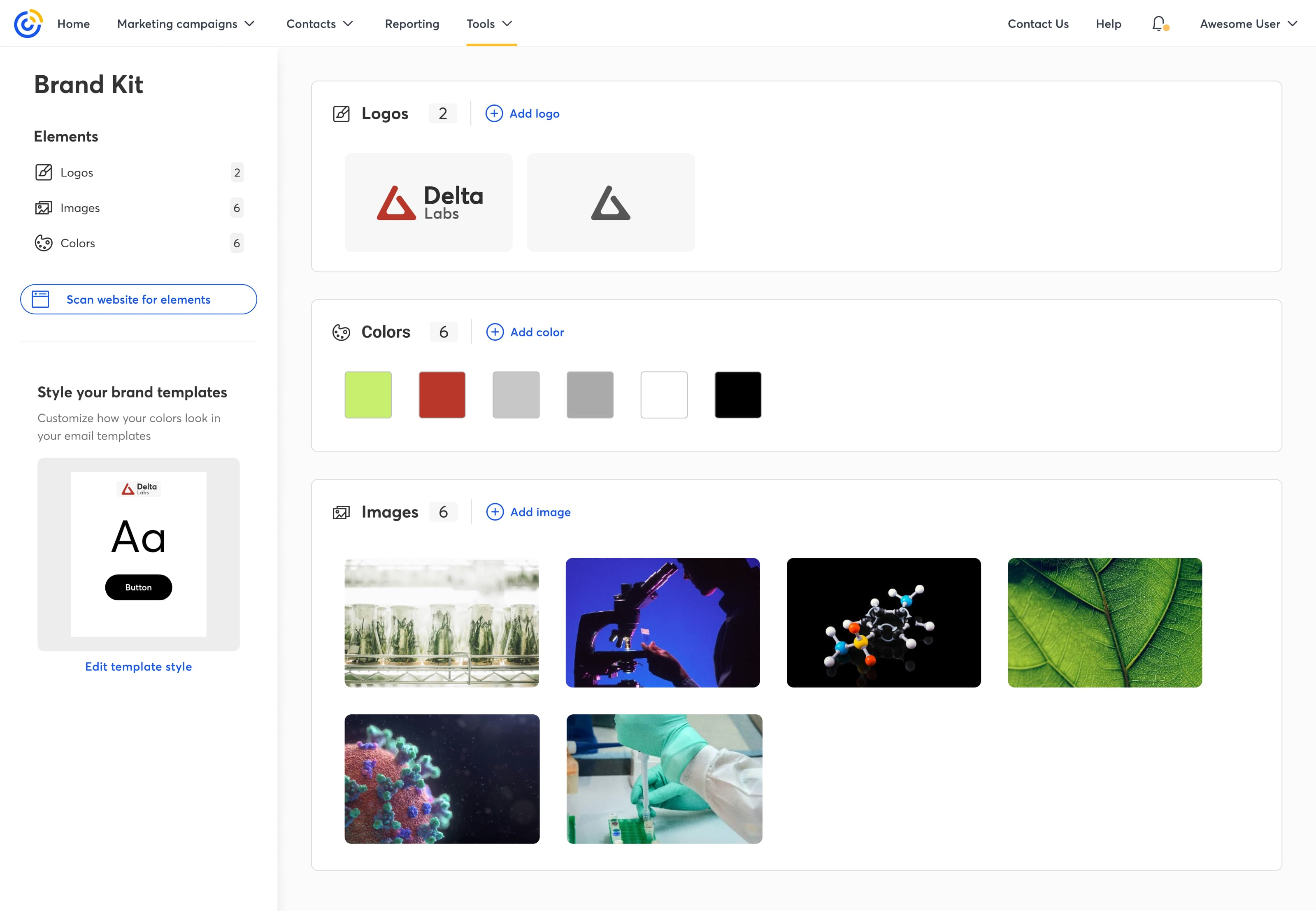Image resolution: width=1316 pixels, height=911 pixels.
Task: Select the medium gray color swatch
Action: (590, 395)
